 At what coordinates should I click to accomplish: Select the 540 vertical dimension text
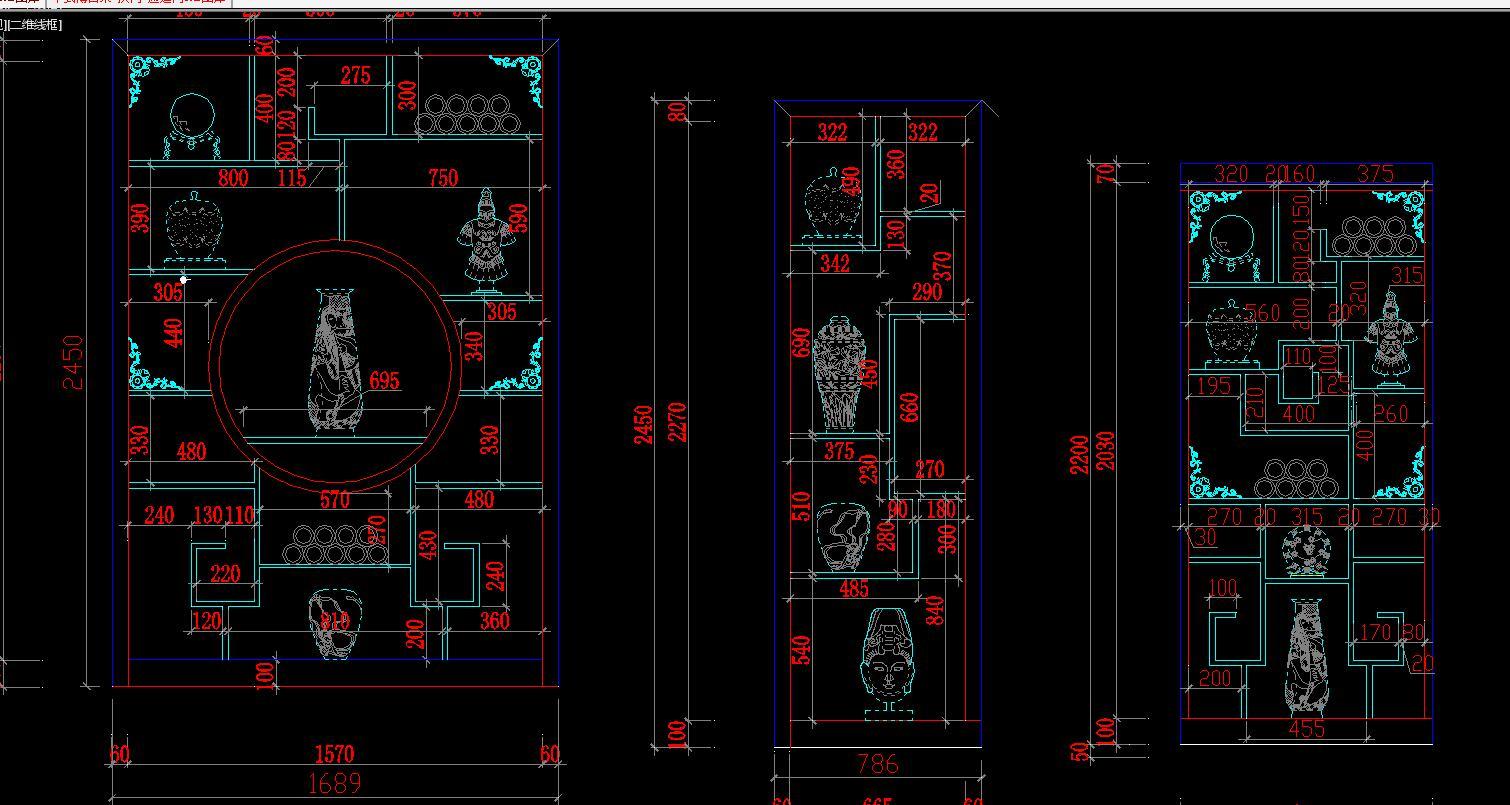point(800,651)
